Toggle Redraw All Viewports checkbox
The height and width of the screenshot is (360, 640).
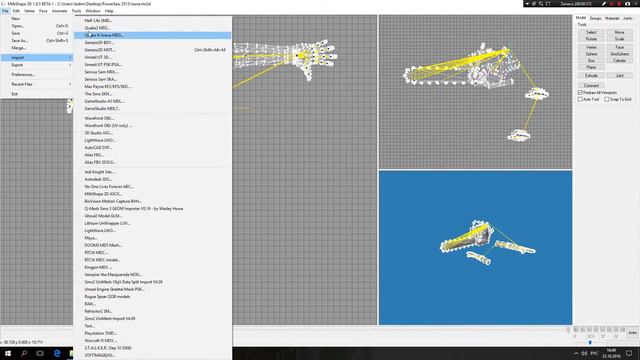tap(580, 93)
